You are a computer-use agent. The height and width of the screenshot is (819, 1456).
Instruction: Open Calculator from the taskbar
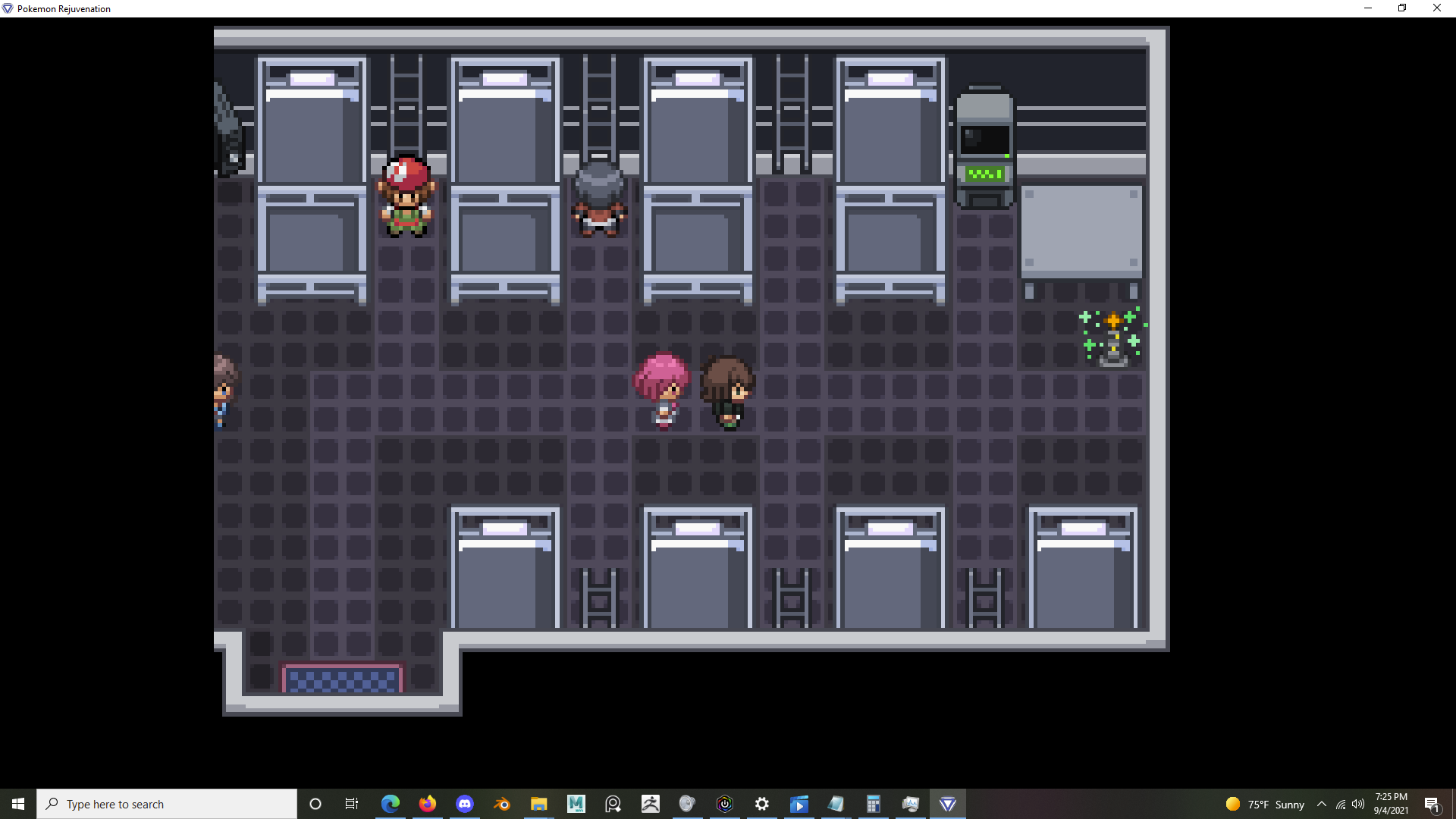point(874,804)
